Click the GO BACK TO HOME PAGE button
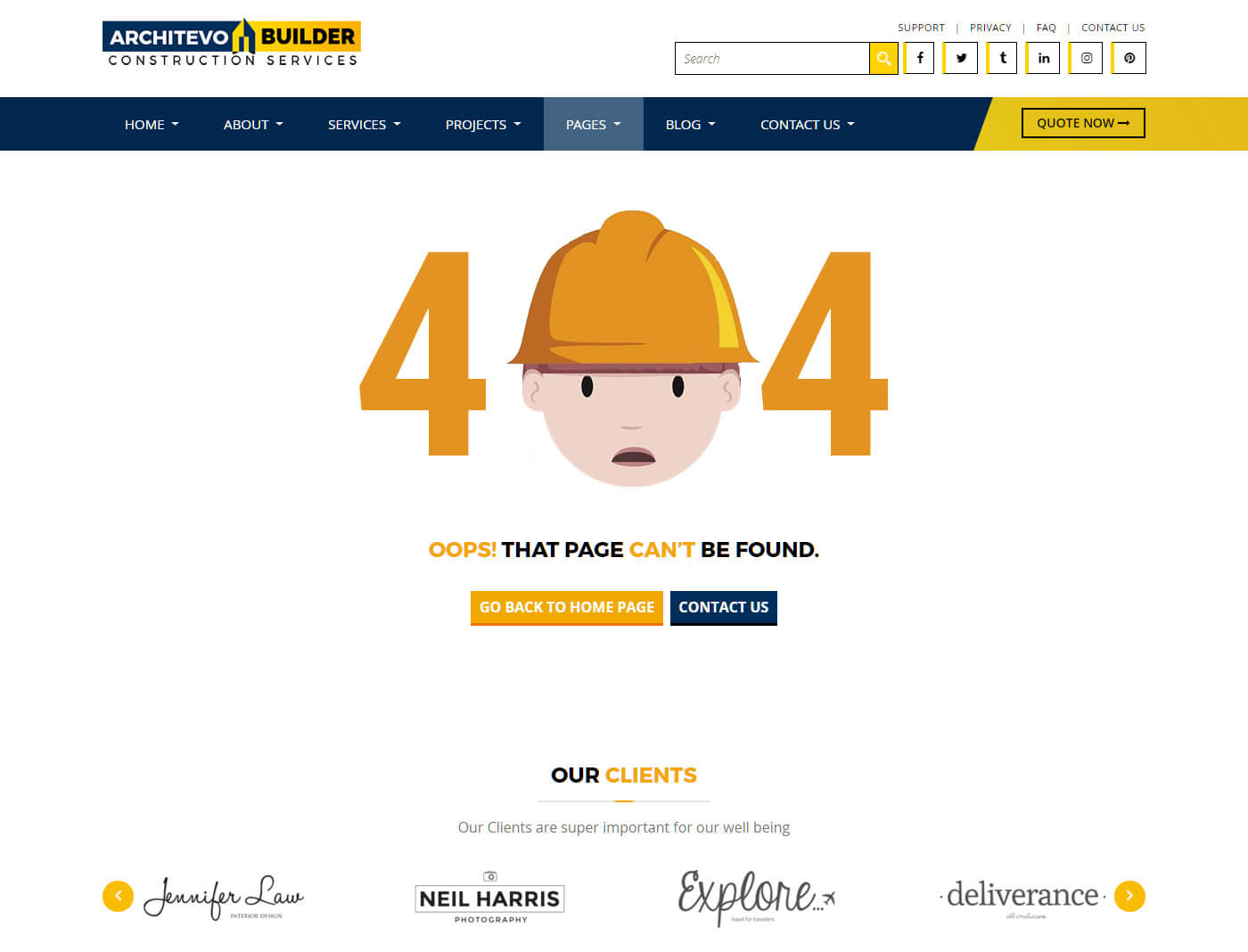Viewport: 1248px width, 952px height. 566,607
